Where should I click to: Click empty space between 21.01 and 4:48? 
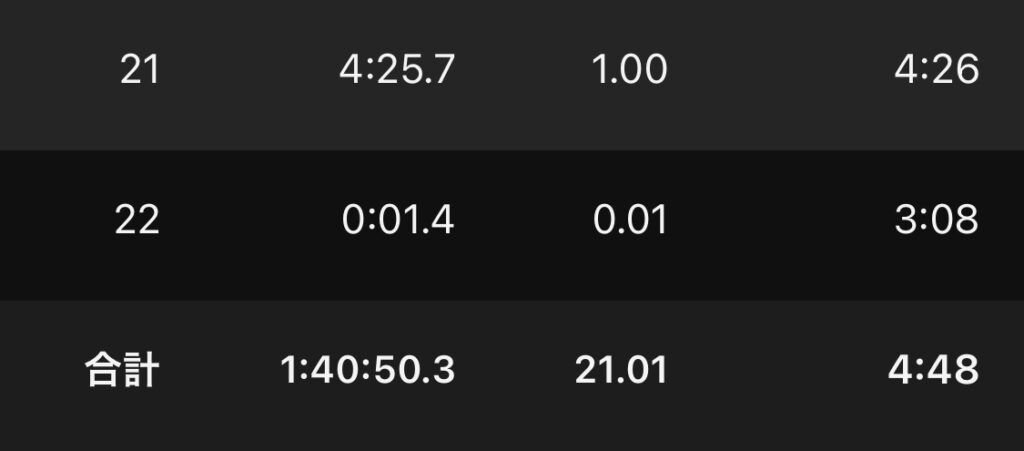777,370
